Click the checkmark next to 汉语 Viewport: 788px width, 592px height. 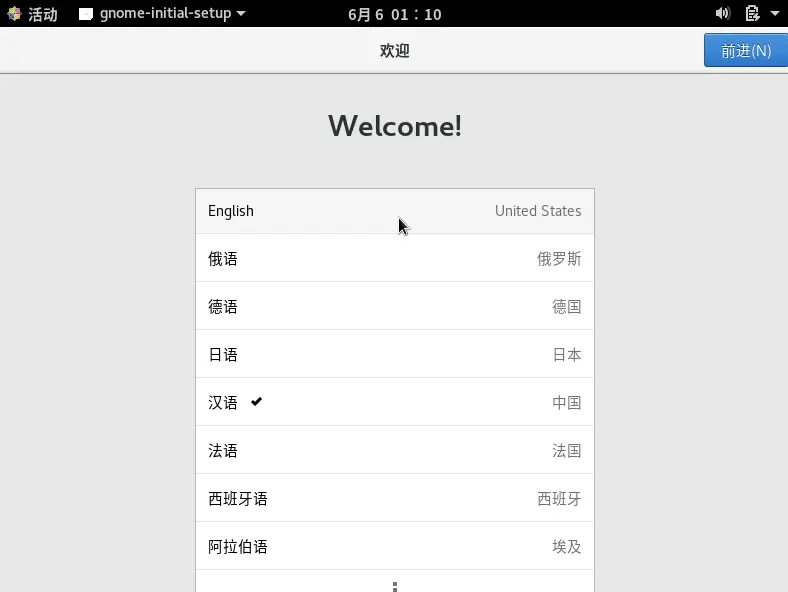point(256,402)
